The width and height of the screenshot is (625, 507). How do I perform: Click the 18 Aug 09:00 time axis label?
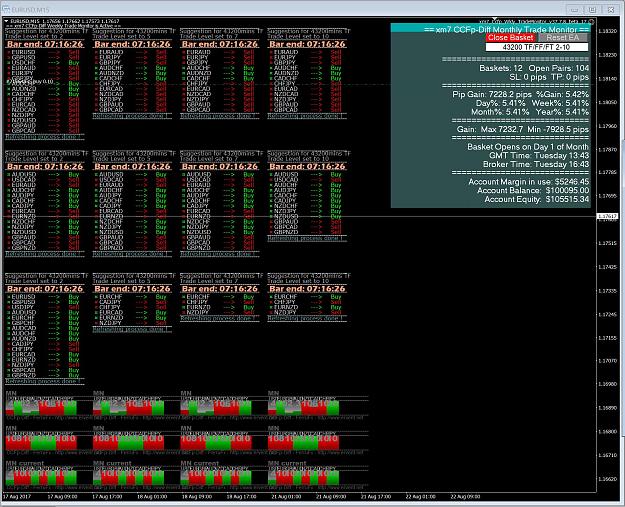(197, 497)
